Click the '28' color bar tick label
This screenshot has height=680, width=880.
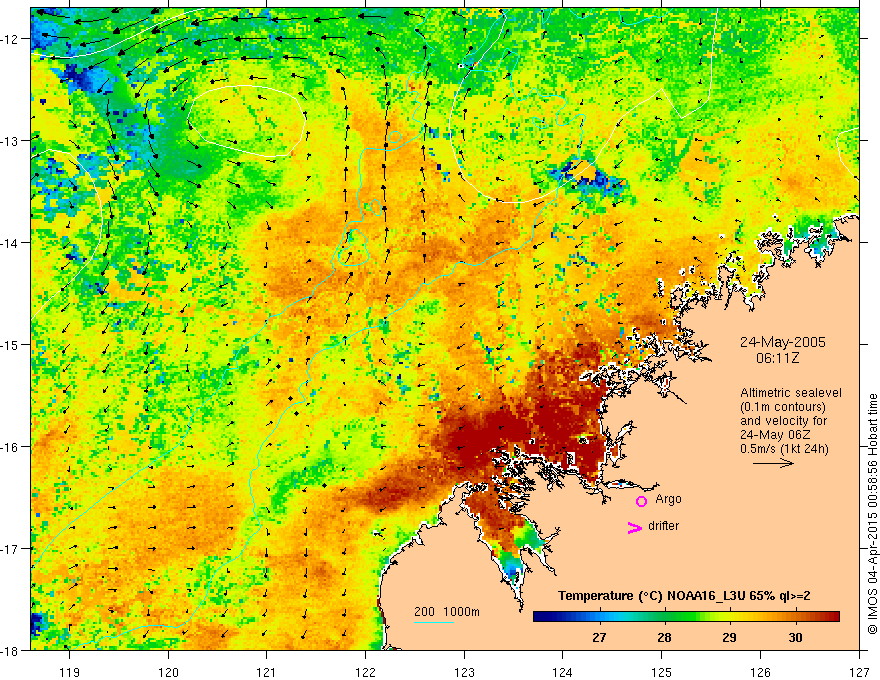pyautogui.click(x=664, y=637)
